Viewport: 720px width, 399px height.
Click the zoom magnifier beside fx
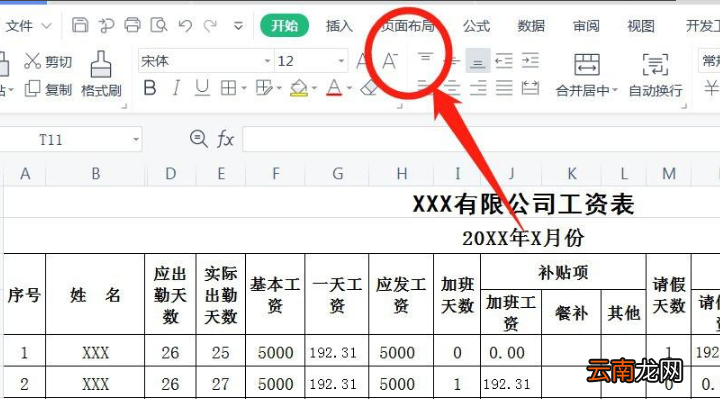pos(198,138)
